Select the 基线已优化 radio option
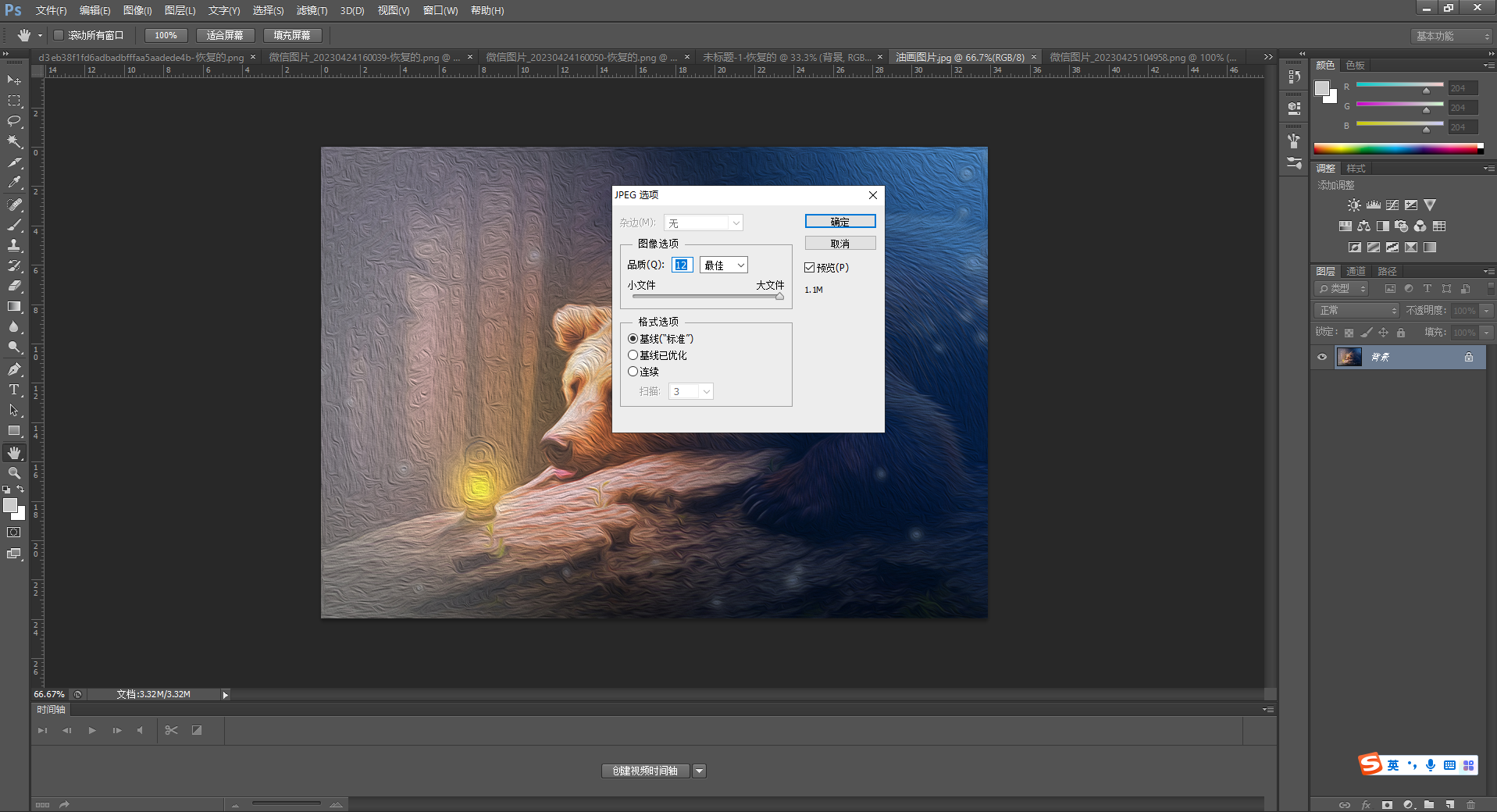The image size is (1497, 812). 633,355
